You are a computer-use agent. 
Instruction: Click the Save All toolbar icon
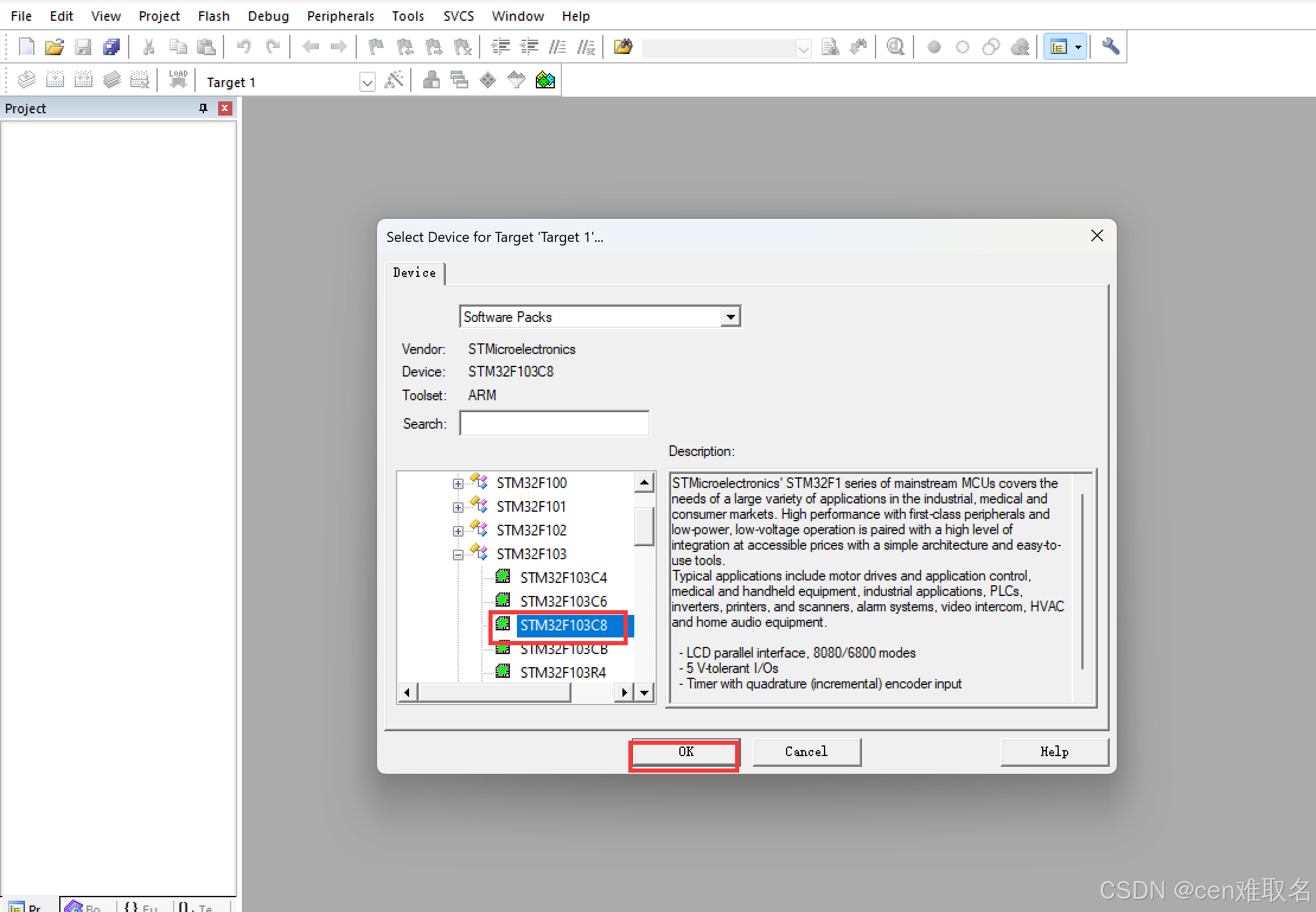coord(111,47)
